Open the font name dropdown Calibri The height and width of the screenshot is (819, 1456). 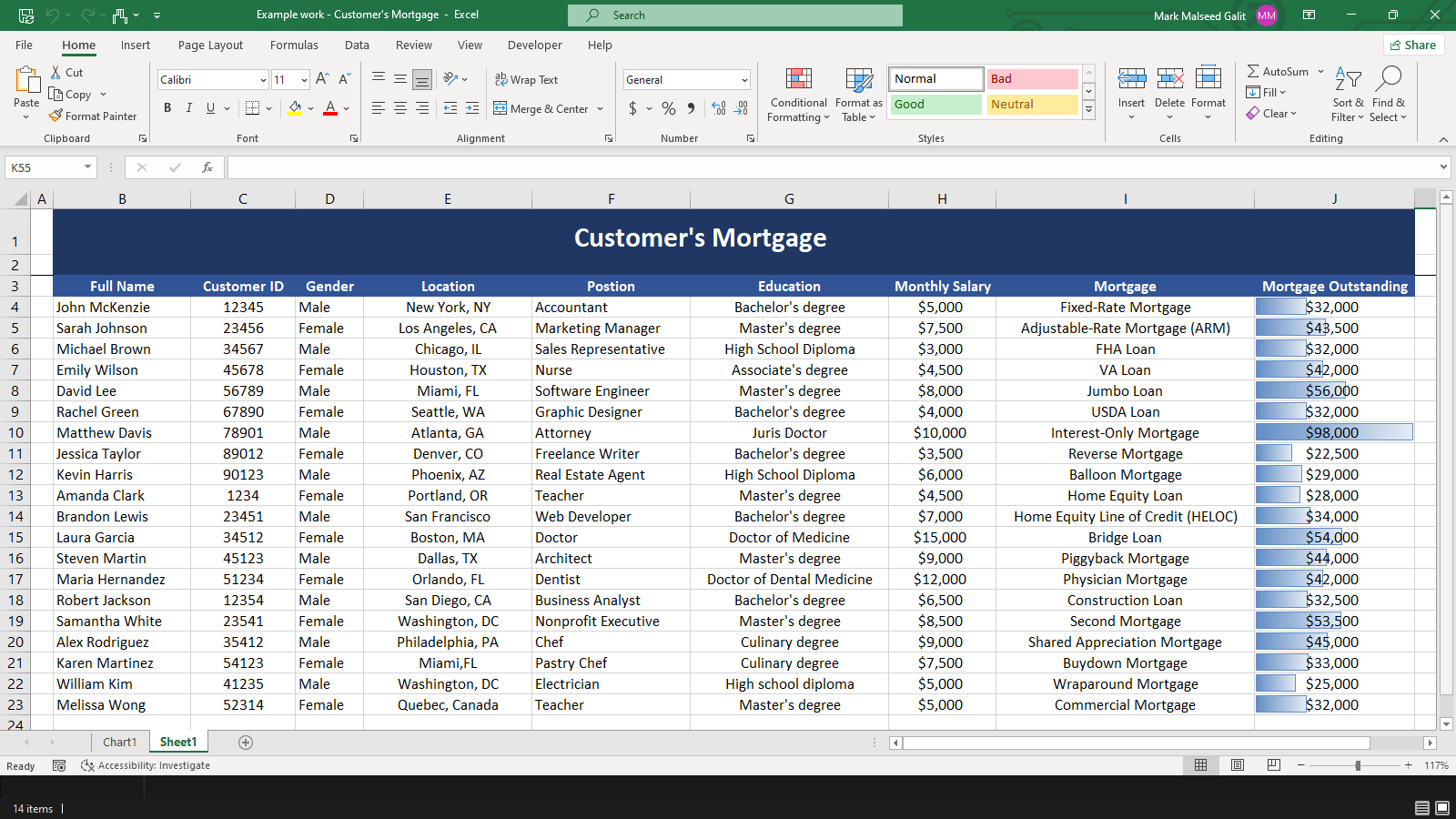pos(263,80)
